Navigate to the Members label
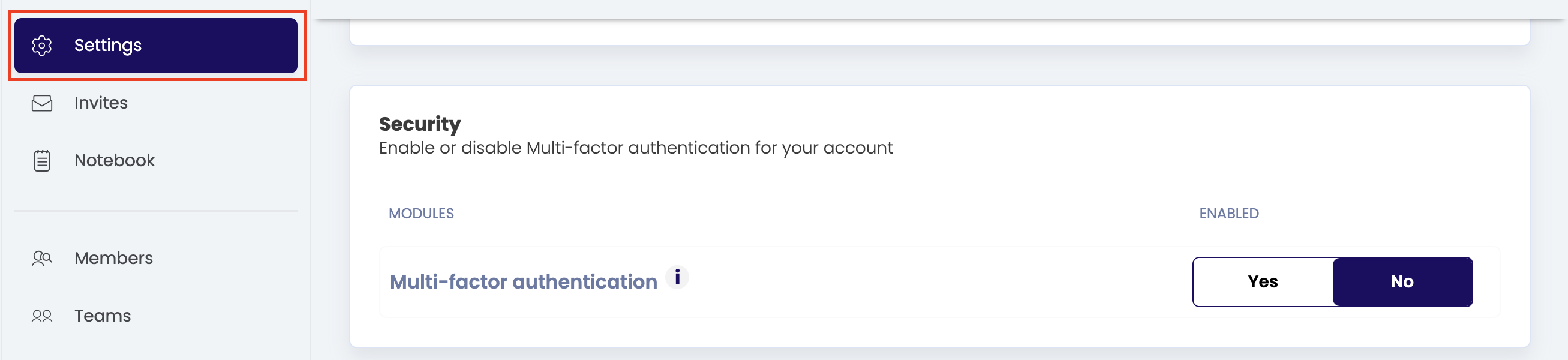This screenshot has height=360, width=1568. pos(114,258)
